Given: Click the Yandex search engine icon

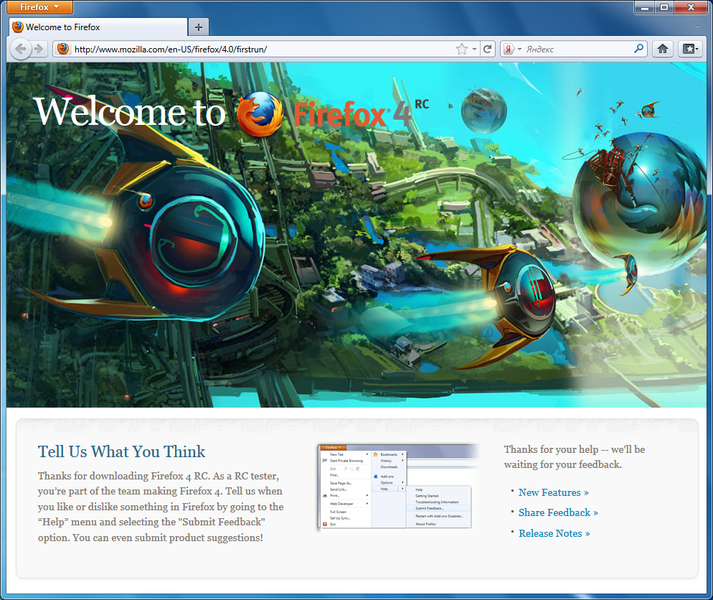Looking at the screenshot, I should point(509,49).
